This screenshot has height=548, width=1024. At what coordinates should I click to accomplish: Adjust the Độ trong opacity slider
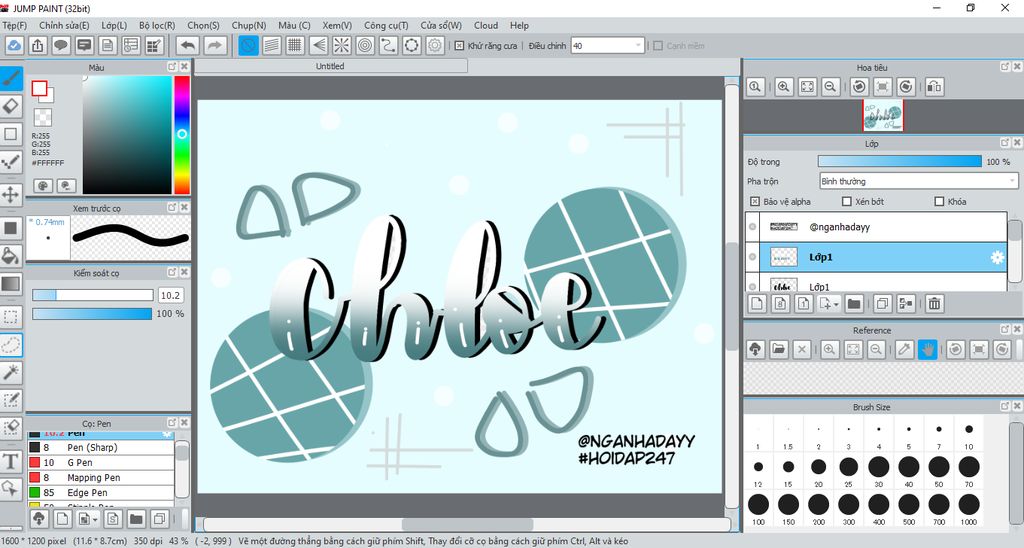899,161
